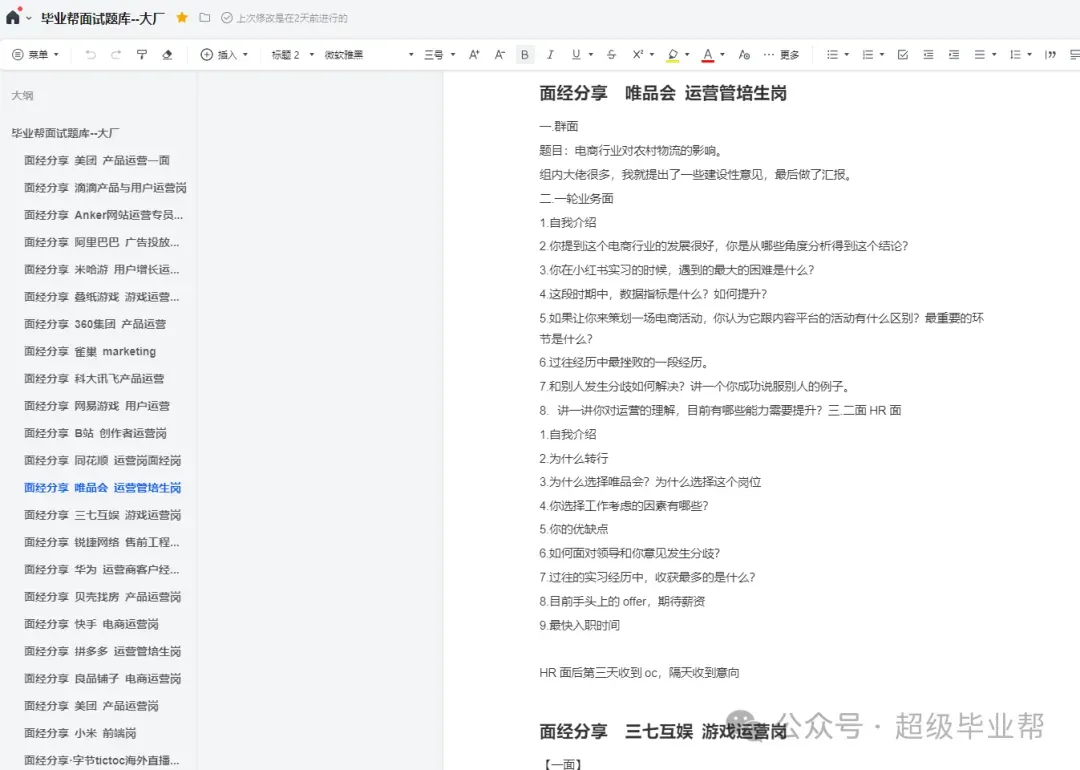The width and height of the screenshot is (1080, 770).
Task: Click the Redo arrow
Action: tap(116, 54)
